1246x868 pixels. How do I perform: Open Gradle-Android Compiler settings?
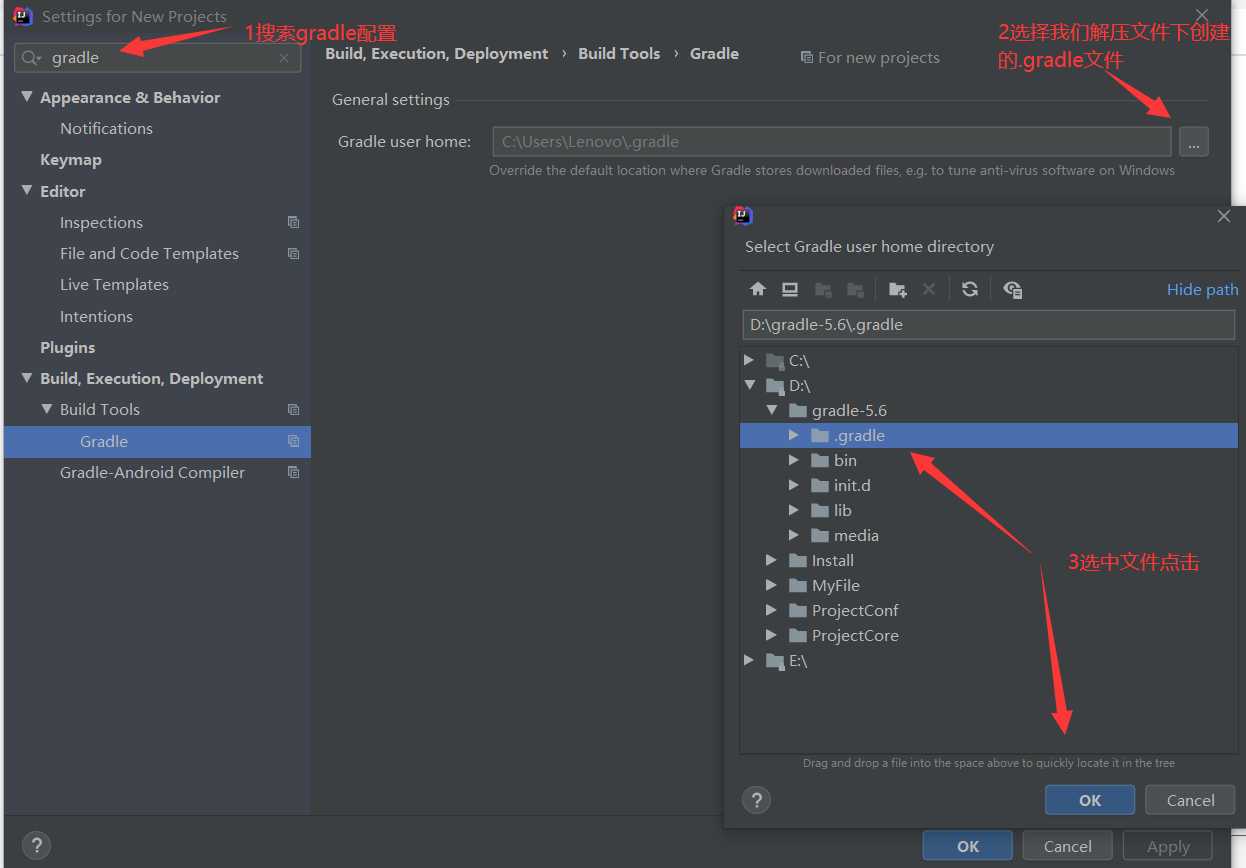(x=152, y=472)
